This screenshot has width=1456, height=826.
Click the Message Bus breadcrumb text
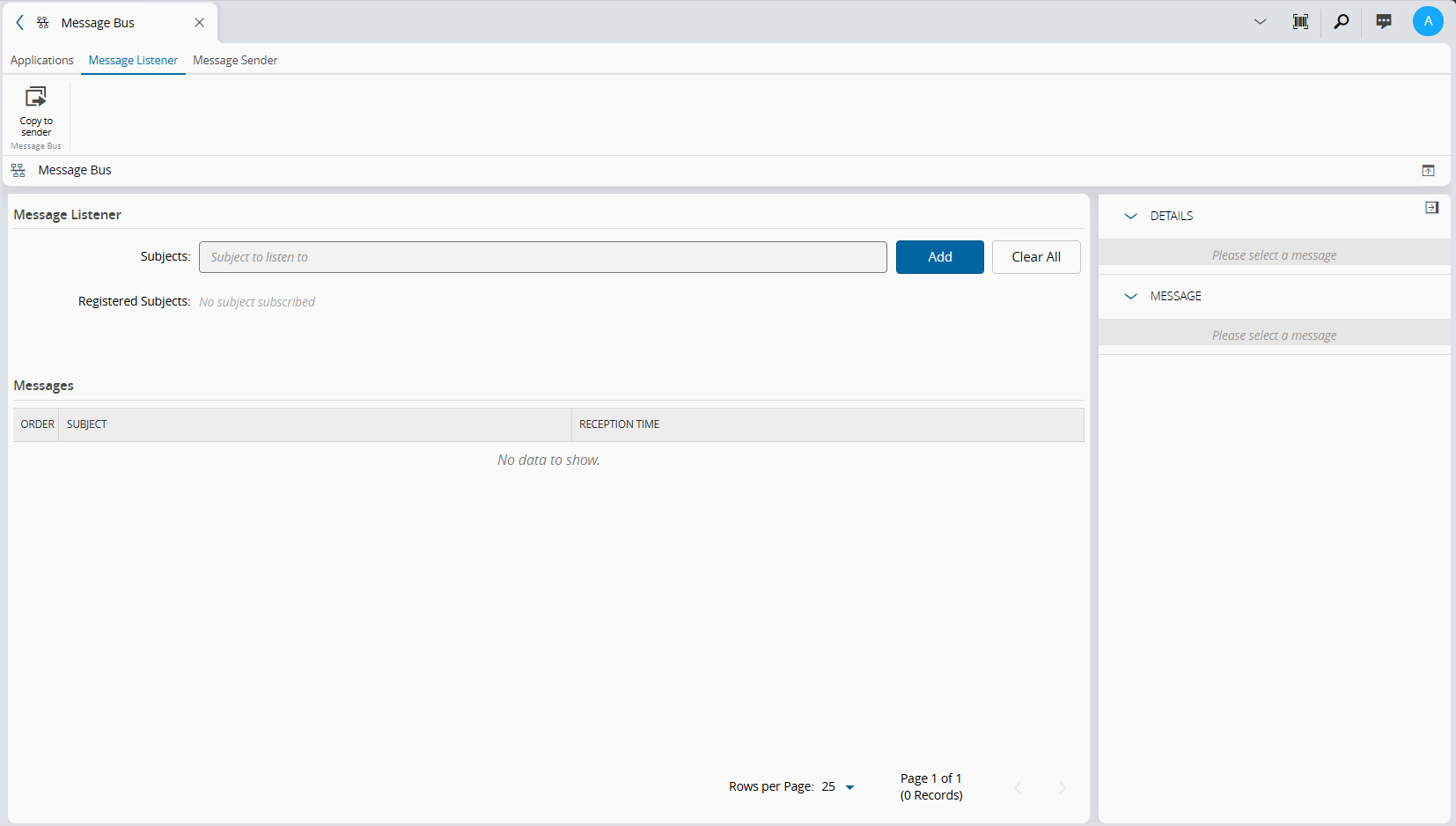click(75, 170)
